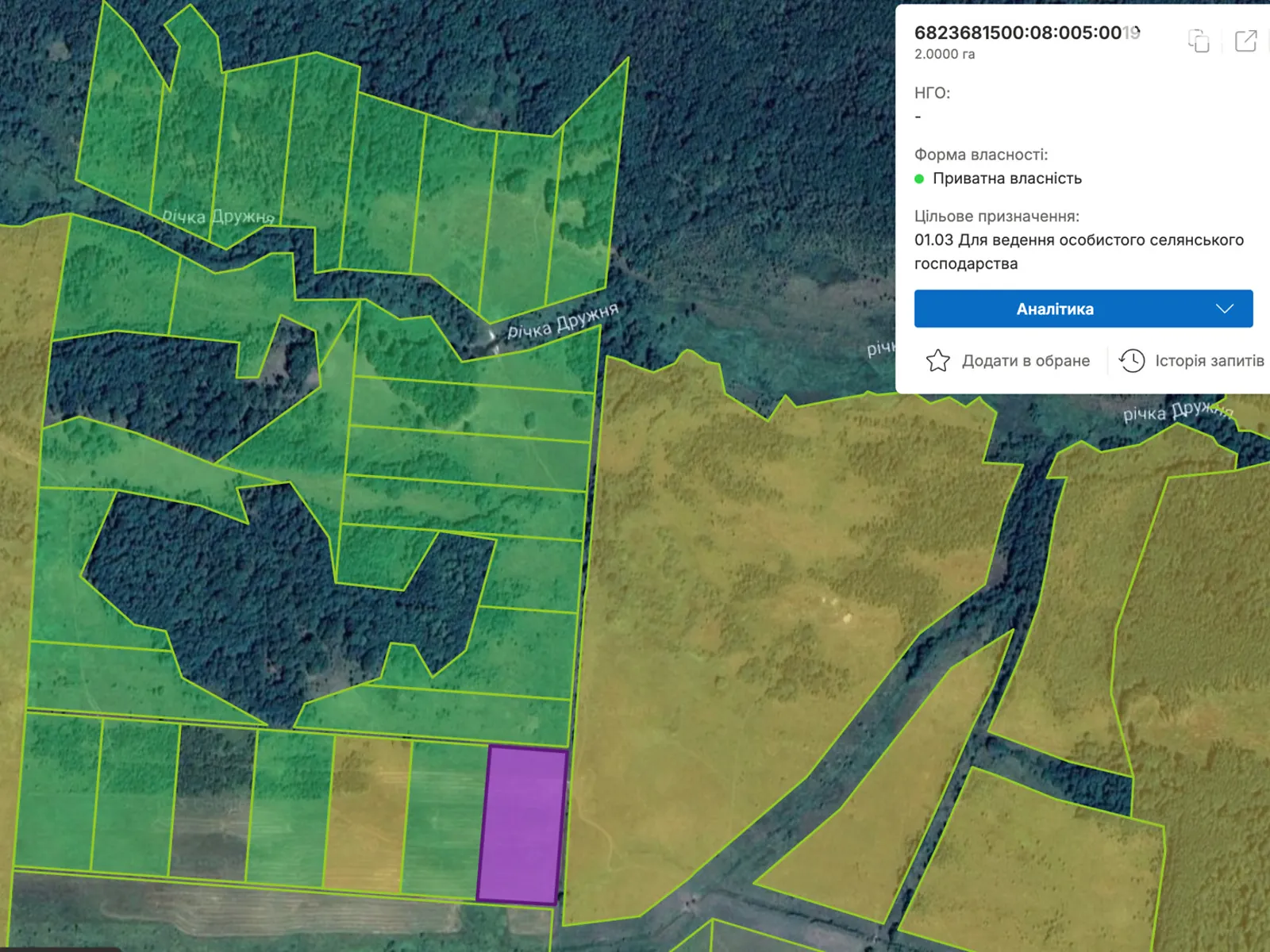Click the clock history icon
Viewport: 1270px width, 952px height.
pyautogui.click(x=1132, y=361)
